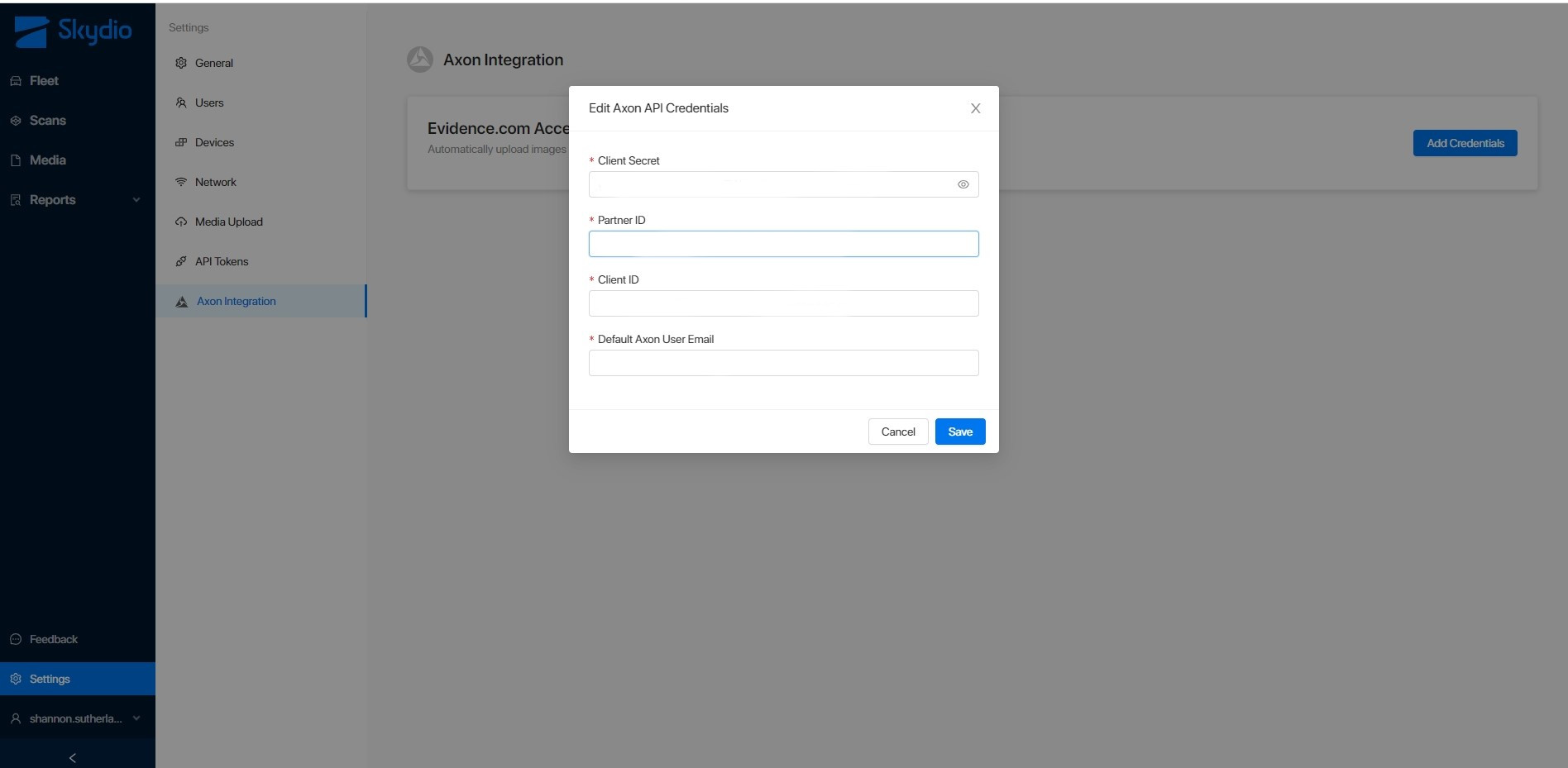
Task: Collapse the sidebar with arrow
Action: [x=73, y=757]
